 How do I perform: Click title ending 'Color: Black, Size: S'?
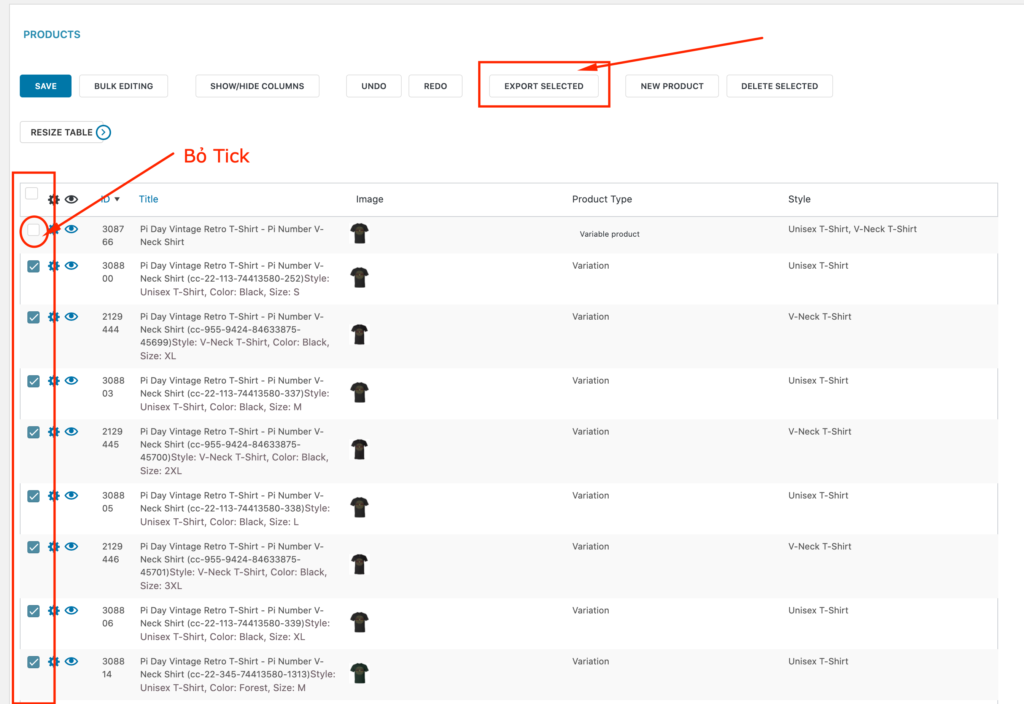tap(234, 279)
